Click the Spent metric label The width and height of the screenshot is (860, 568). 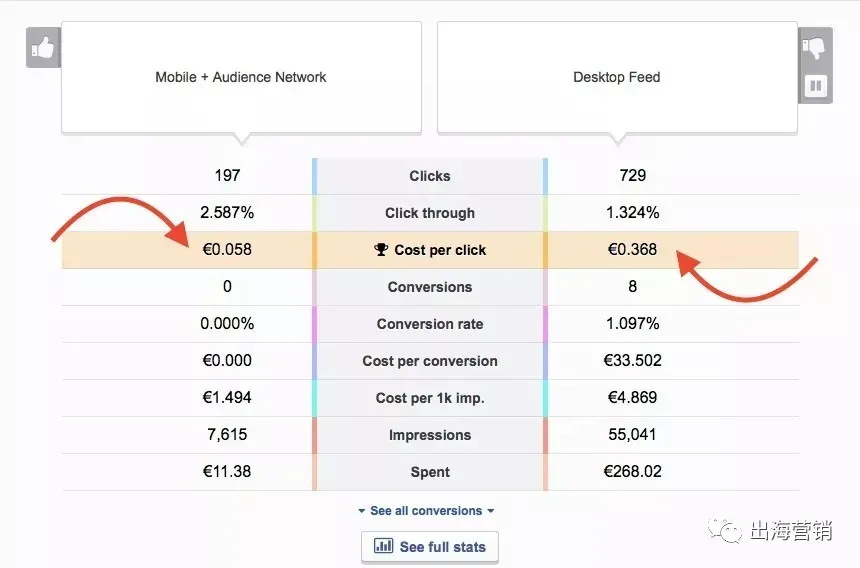click(x=430, y=472)
